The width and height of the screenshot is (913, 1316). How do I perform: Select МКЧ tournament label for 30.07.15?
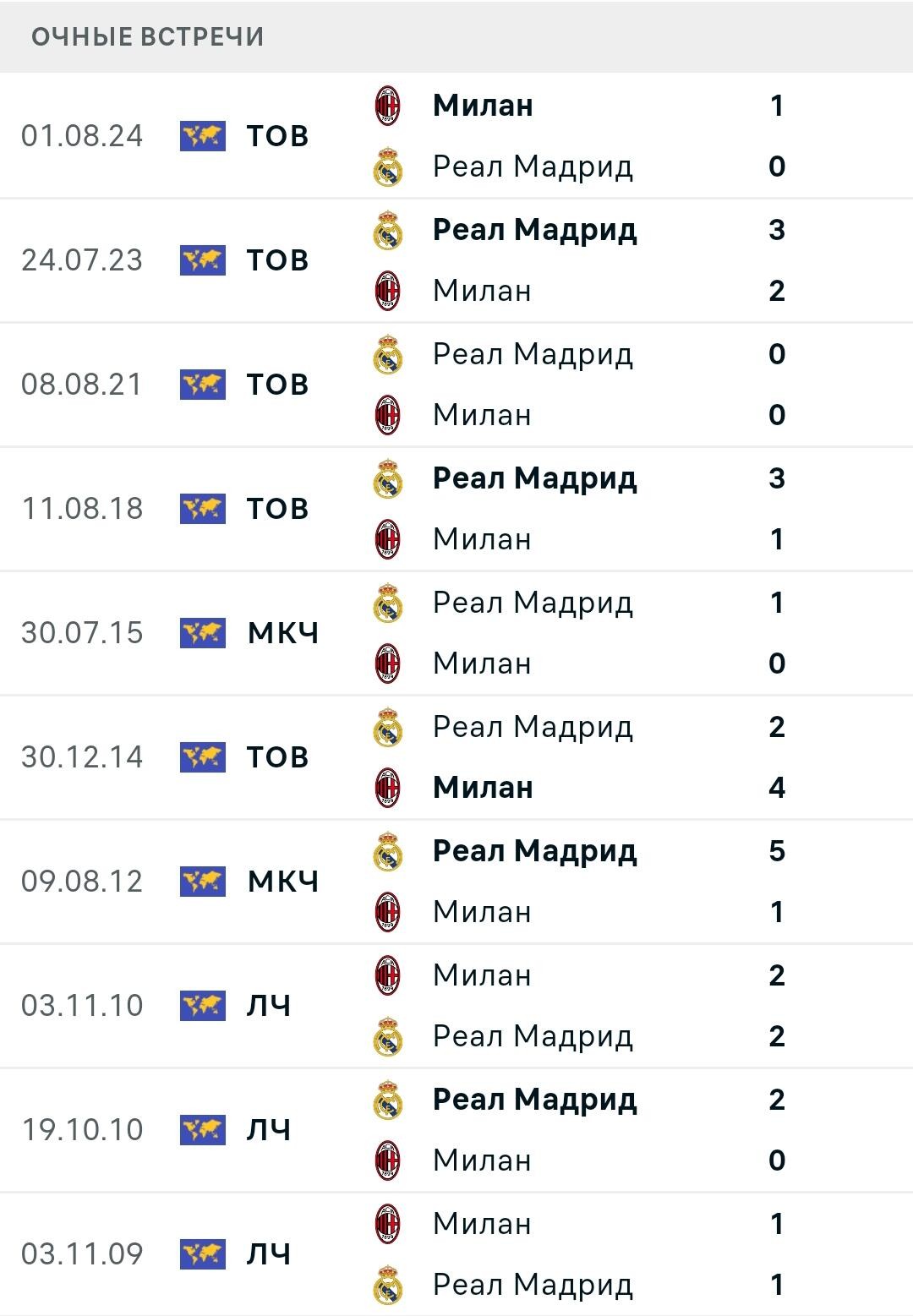coord(283,633)
